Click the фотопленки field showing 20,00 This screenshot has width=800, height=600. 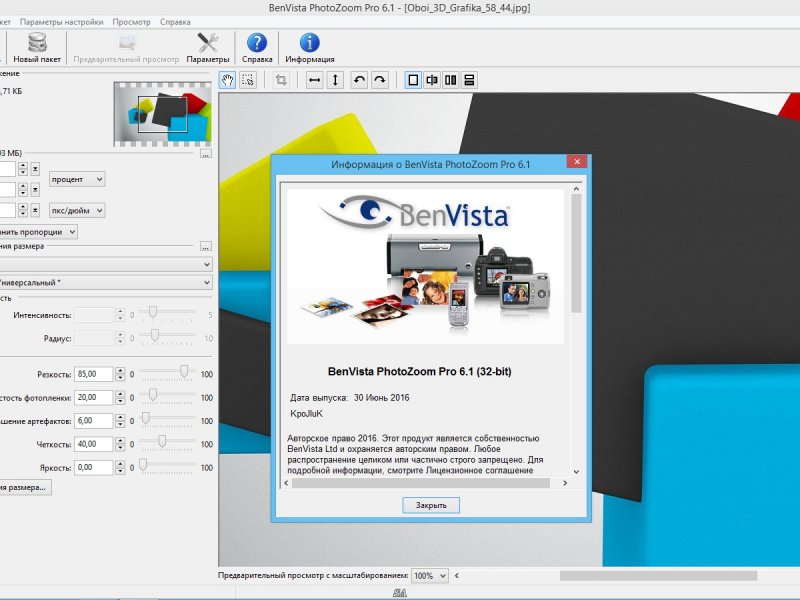(93, 397)
